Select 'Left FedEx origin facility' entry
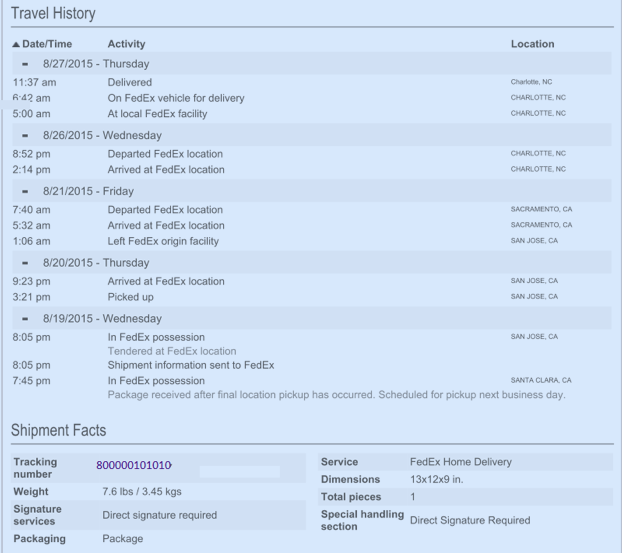 [x=163, y=241]
